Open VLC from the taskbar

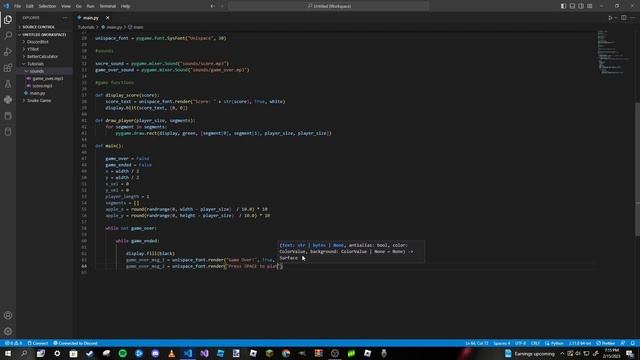(171, 353)
